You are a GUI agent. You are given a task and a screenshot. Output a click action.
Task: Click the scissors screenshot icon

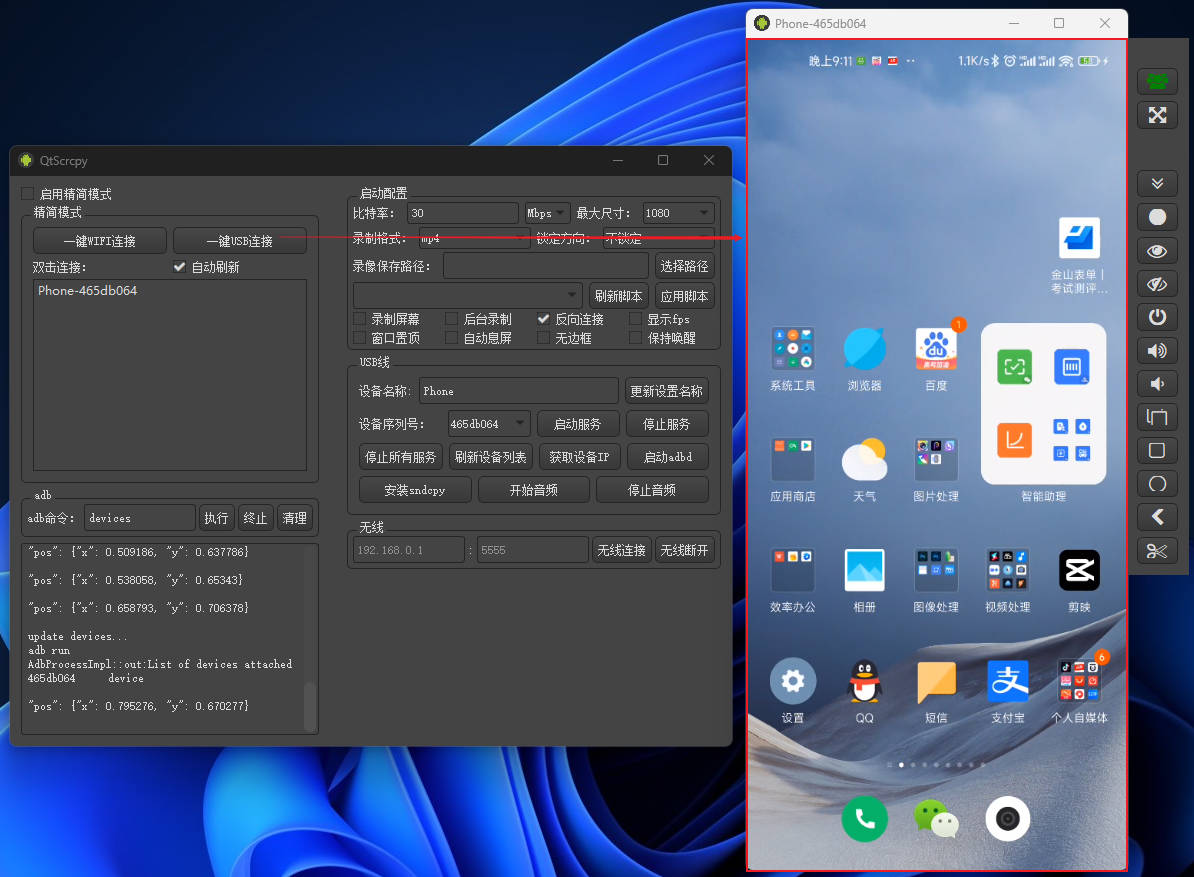(x=1157, y=551)
